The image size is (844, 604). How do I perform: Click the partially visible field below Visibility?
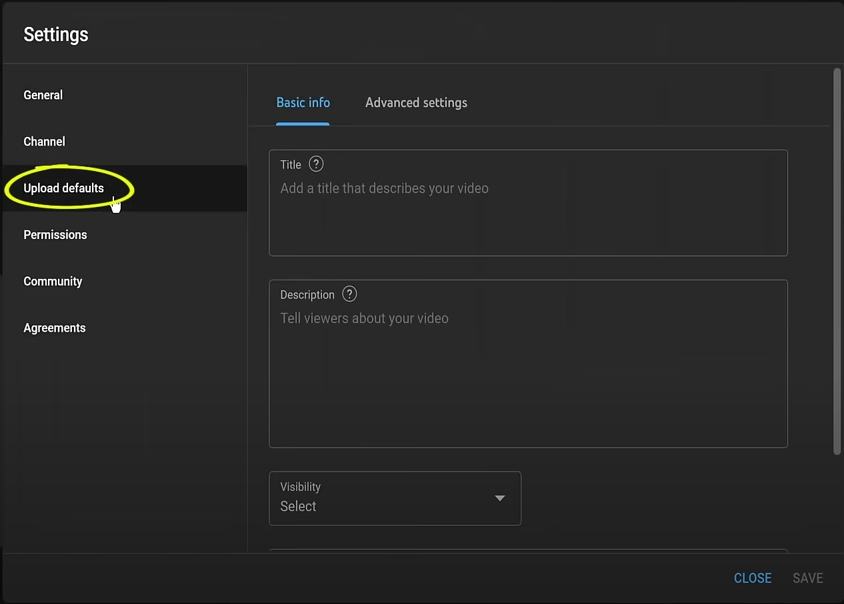(528, 550)
